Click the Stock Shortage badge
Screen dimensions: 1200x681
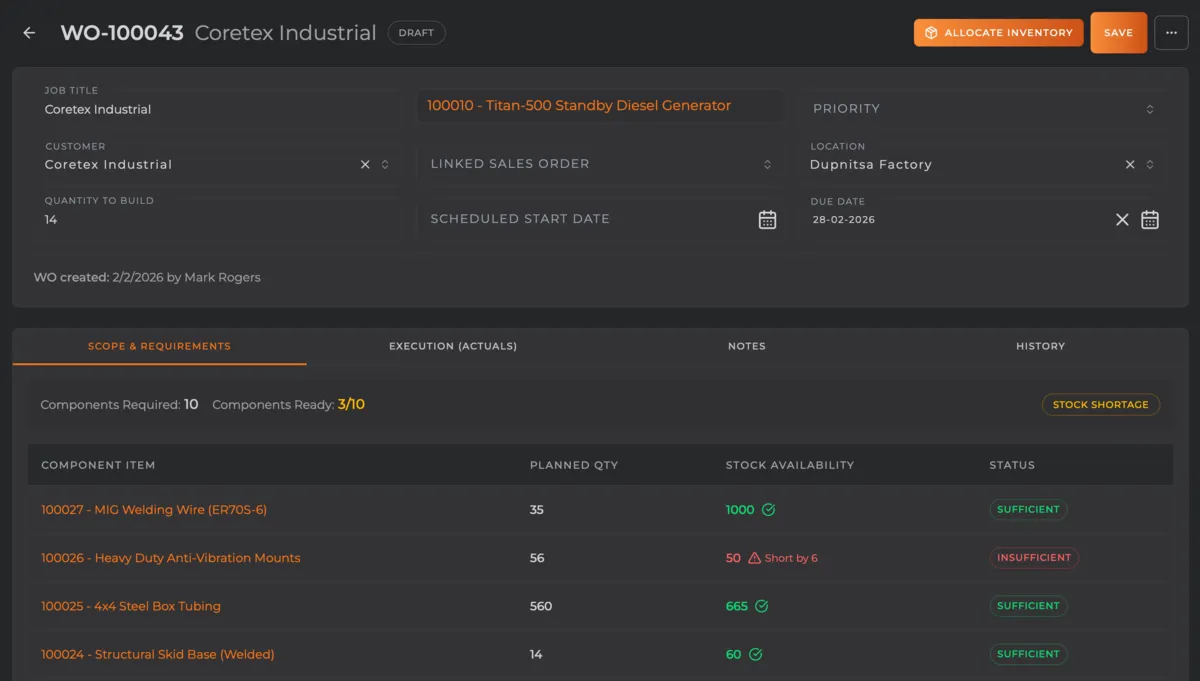1100,404
